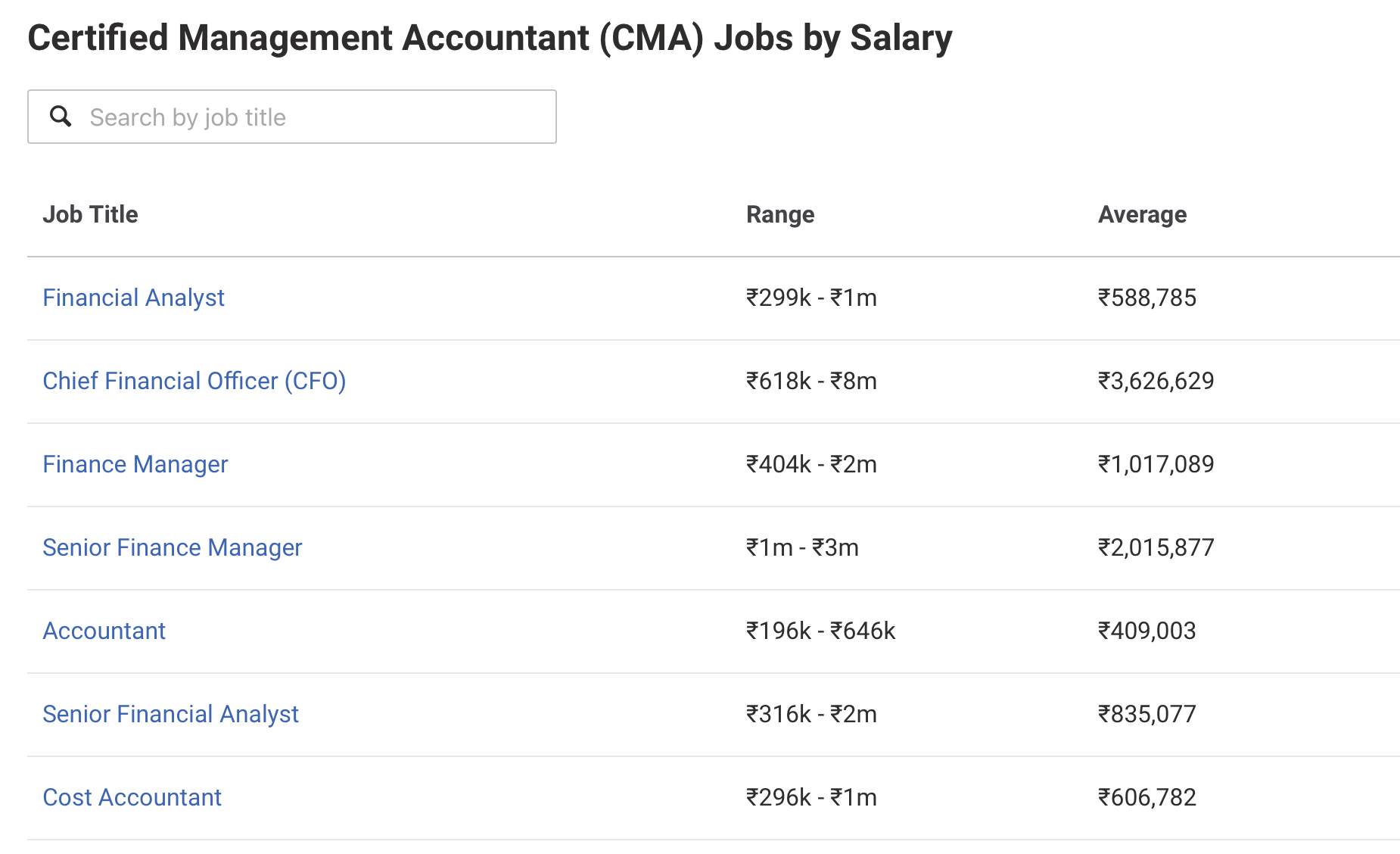The image size is (1400, 854).
Task: Click the search magnifier icon
Action: pyautogui.click(x=61, y=116)
